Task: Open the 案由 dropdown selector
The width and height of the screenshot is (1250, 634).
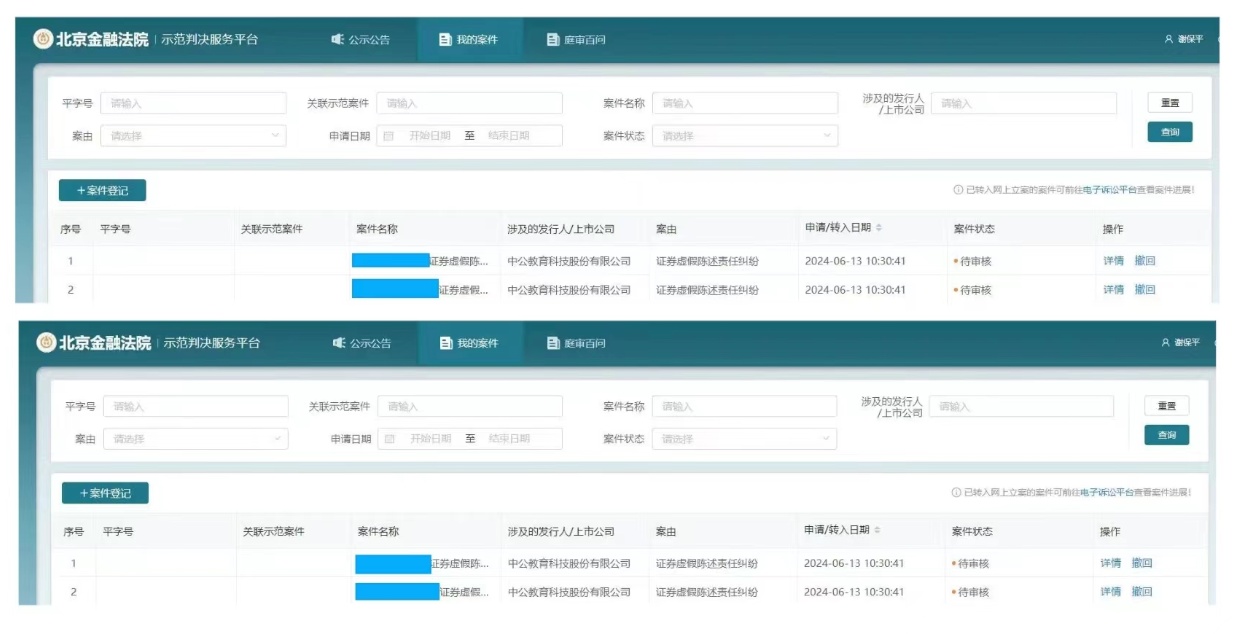Action: 195,134
